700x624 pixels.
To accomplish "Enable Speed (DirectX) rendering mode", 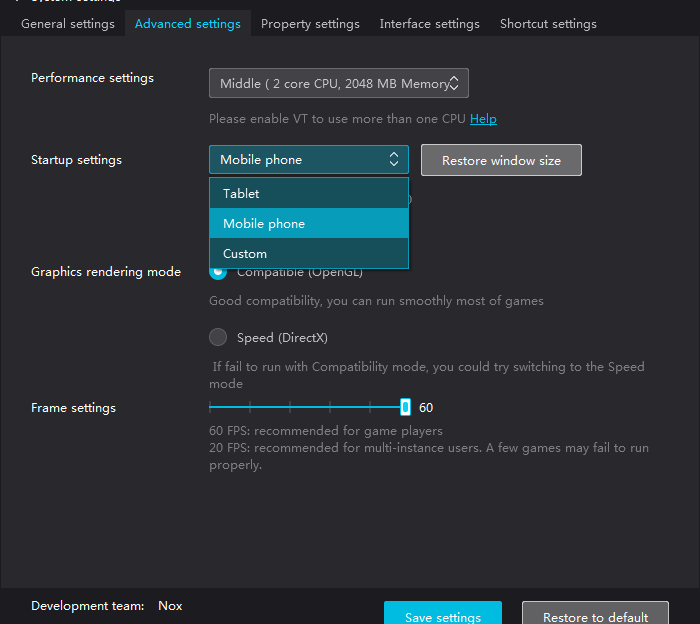I will 218,337.
